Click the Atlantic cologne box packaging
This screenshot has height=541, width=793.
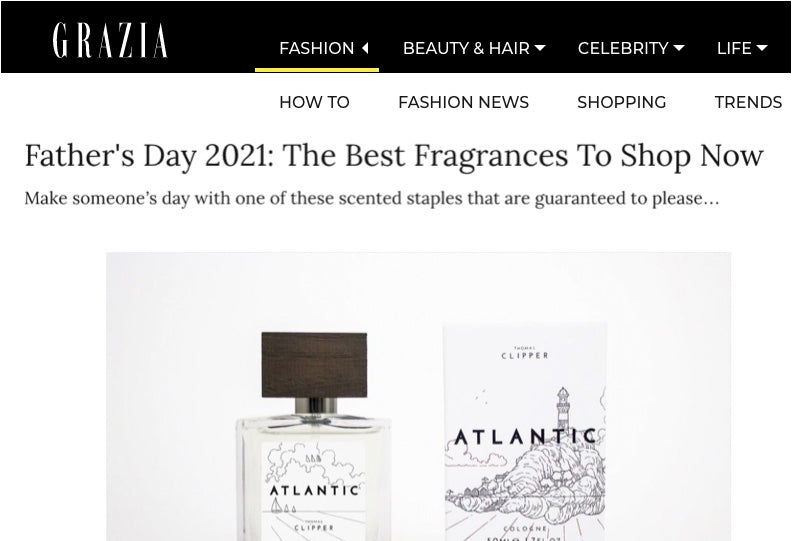click(x=525, y=432)
